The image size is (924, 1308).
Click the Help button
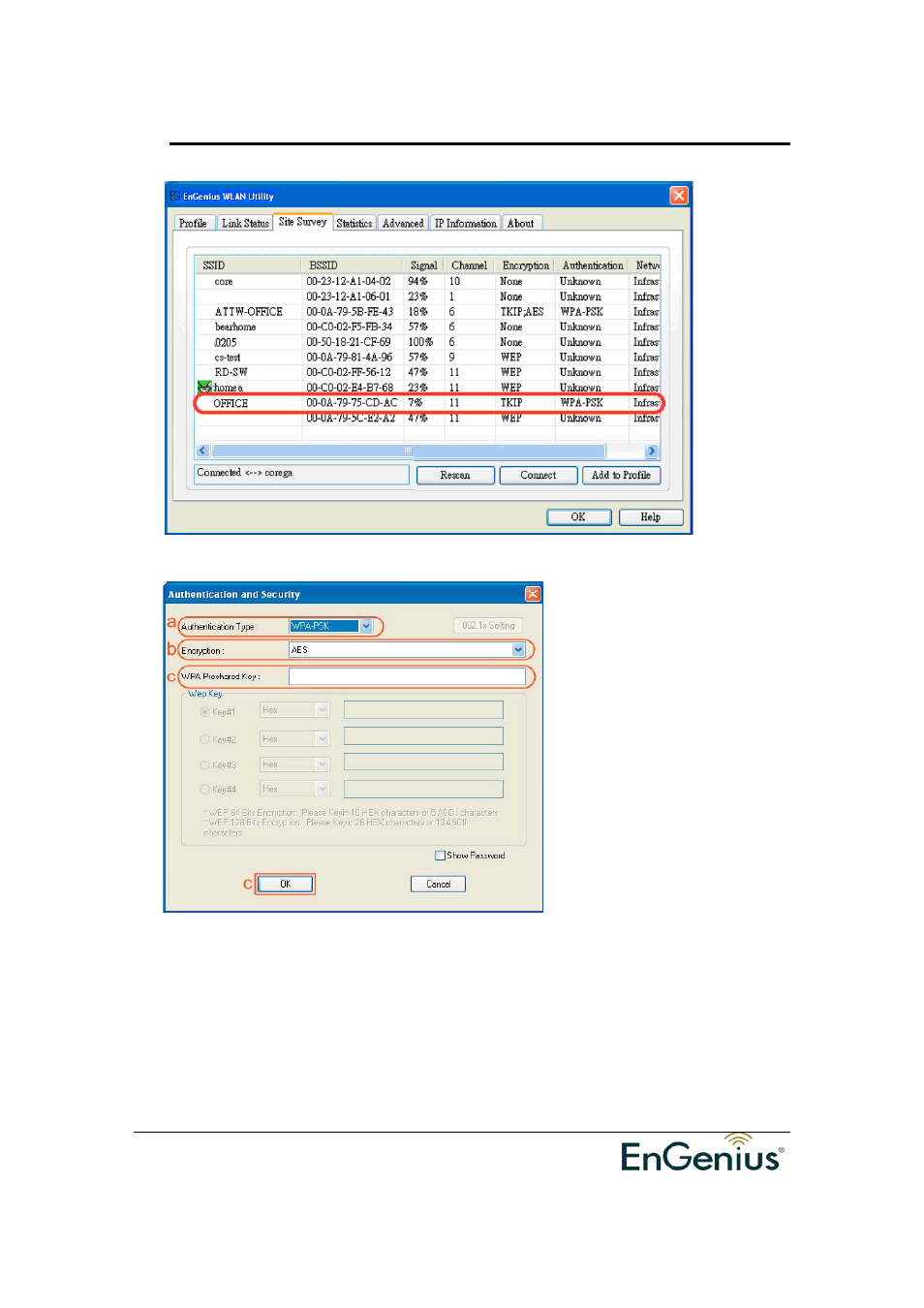[x=651, y=517]
